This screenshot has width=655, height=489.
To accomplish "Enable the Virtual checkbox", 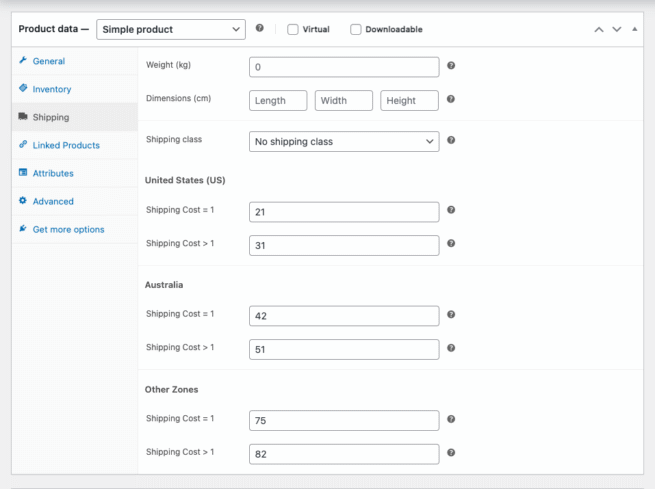I will [293, 30].
